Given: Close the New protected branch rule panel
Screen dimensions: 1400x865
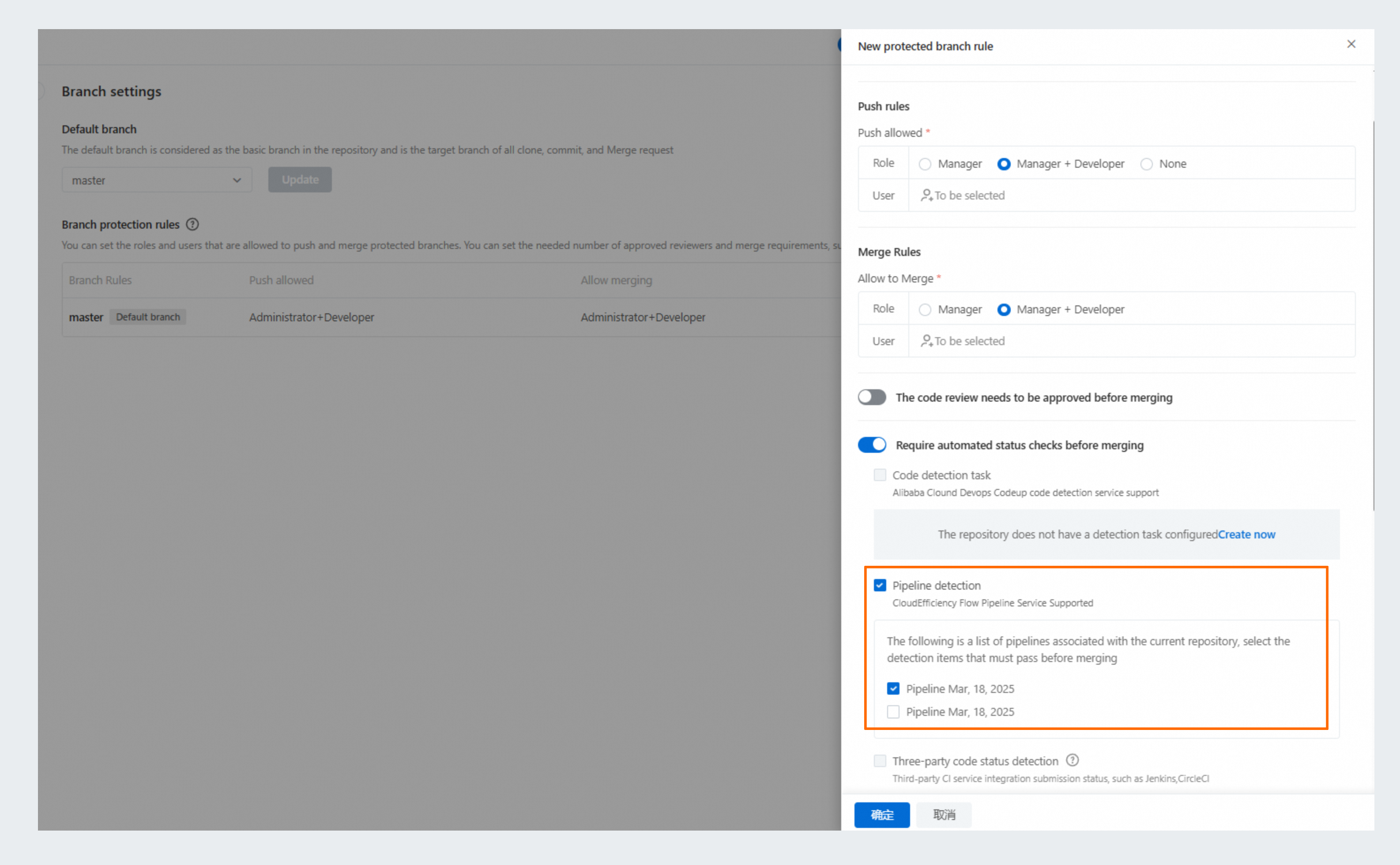Looking at the screenshot, I should click(1351, 44).
